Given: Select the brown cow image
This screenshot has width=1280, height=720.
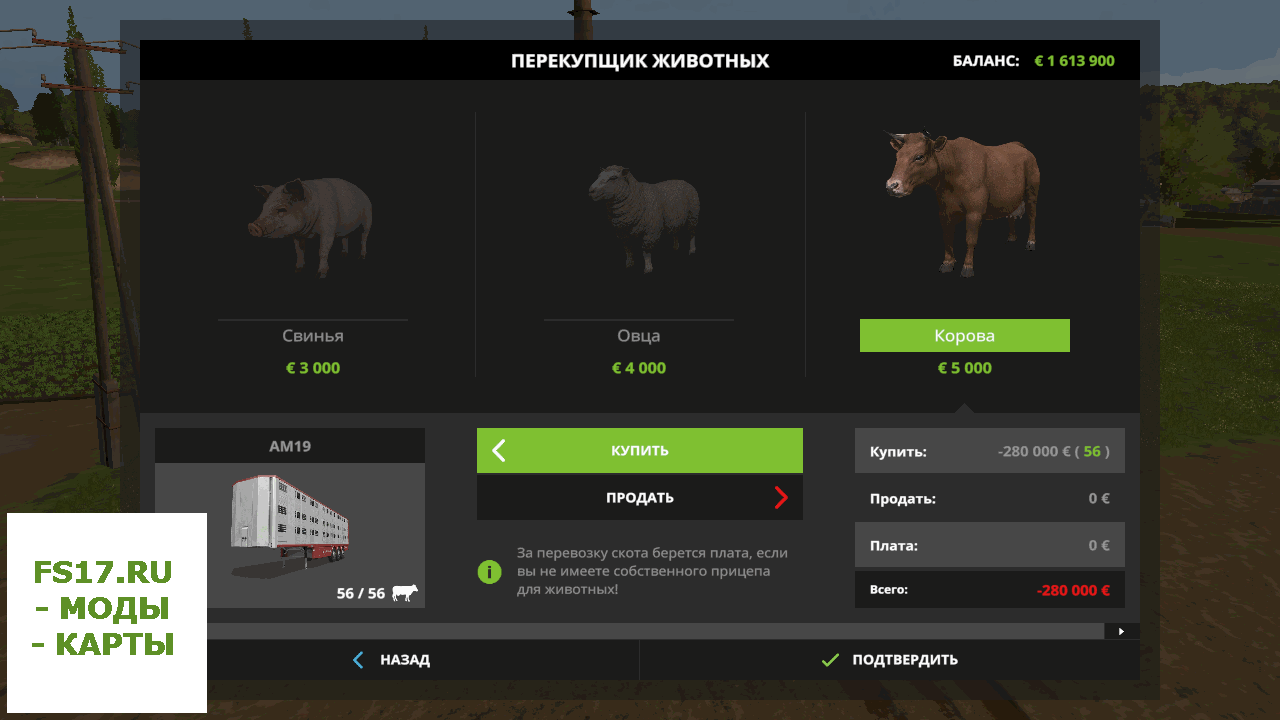Looking at the screenshot, I should coord(963,202).
